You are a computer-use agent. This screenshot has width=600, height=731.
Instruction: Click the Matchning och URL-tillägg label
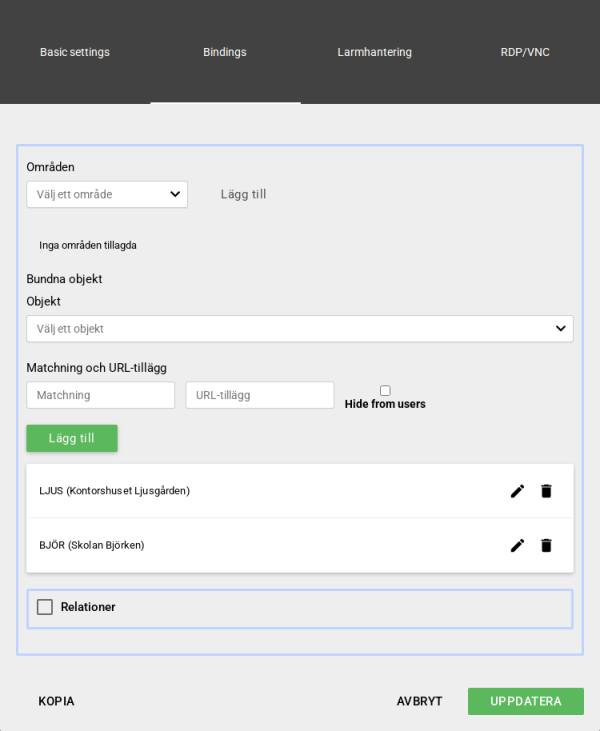(97, 368)
